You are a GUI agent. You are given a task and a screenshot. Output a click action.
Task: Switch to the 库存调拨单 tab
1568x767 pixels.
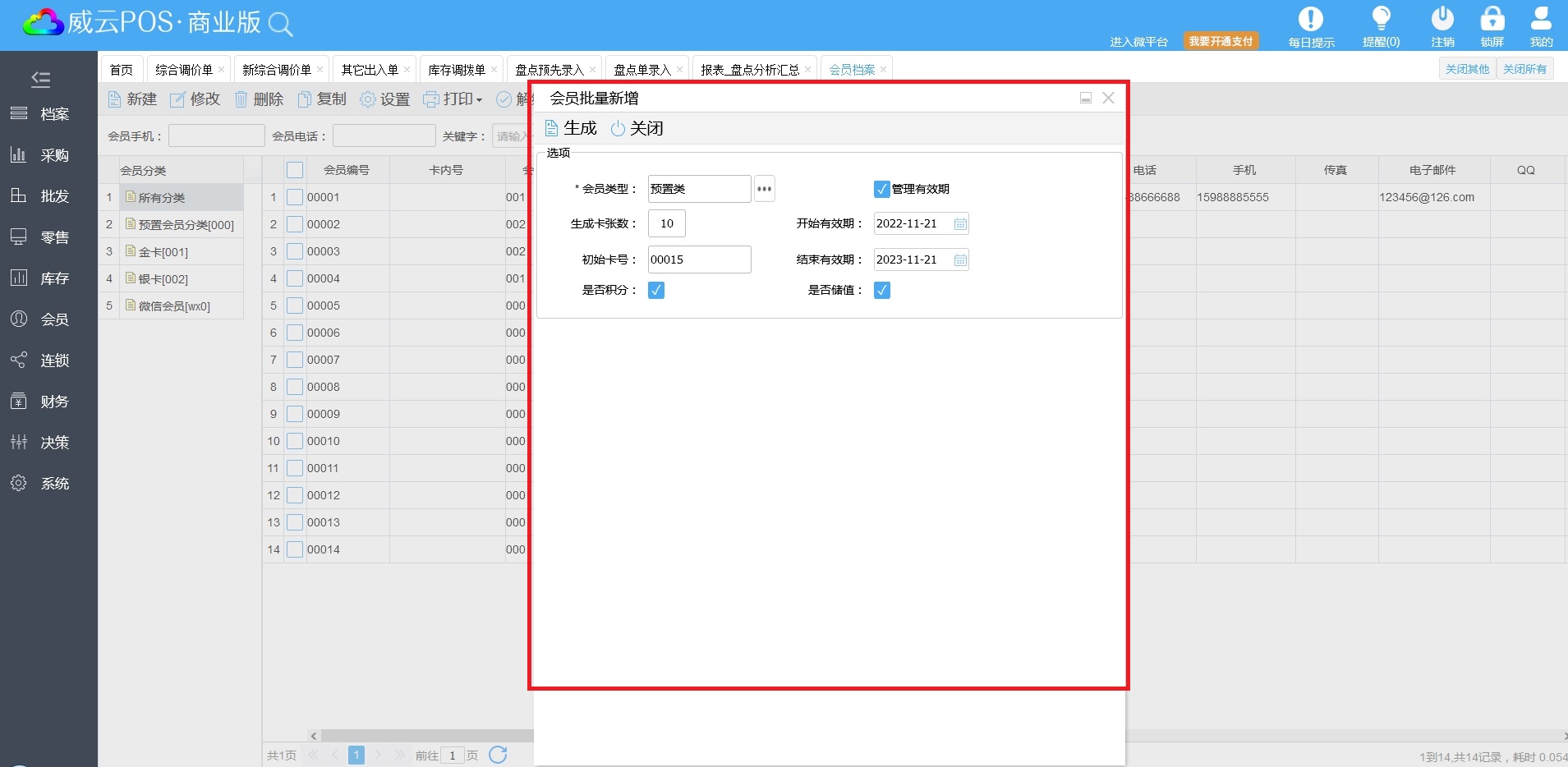pos(456,70)
